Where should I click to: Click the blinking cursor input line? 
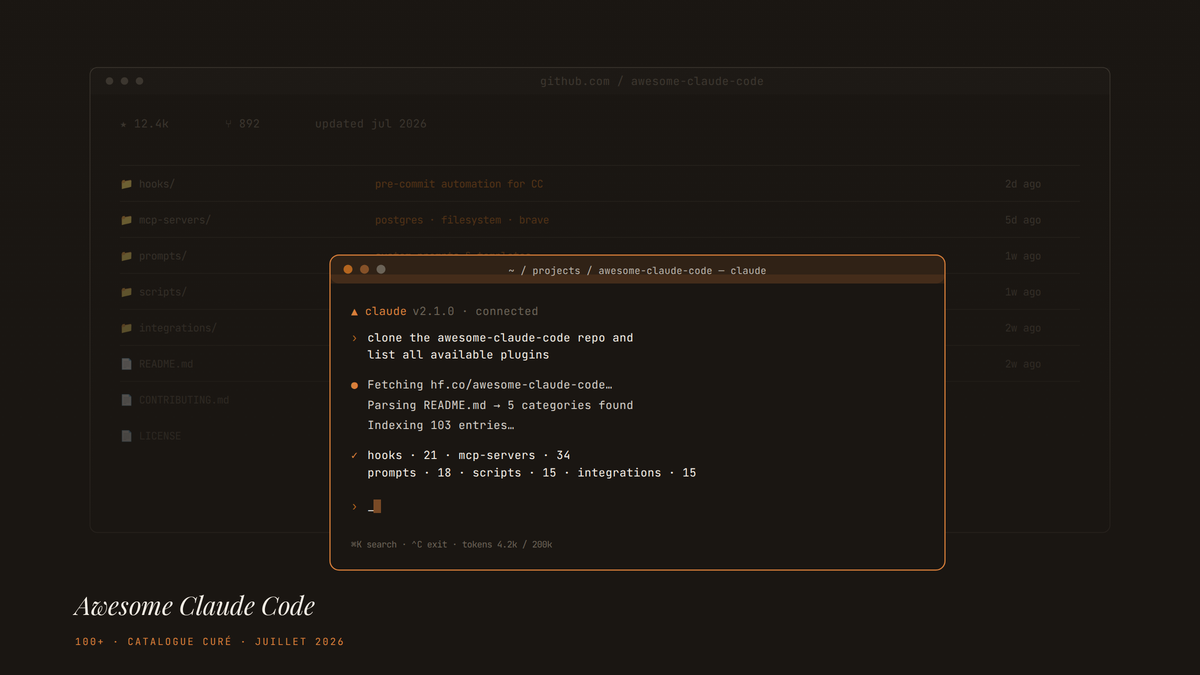pos(374,507)
